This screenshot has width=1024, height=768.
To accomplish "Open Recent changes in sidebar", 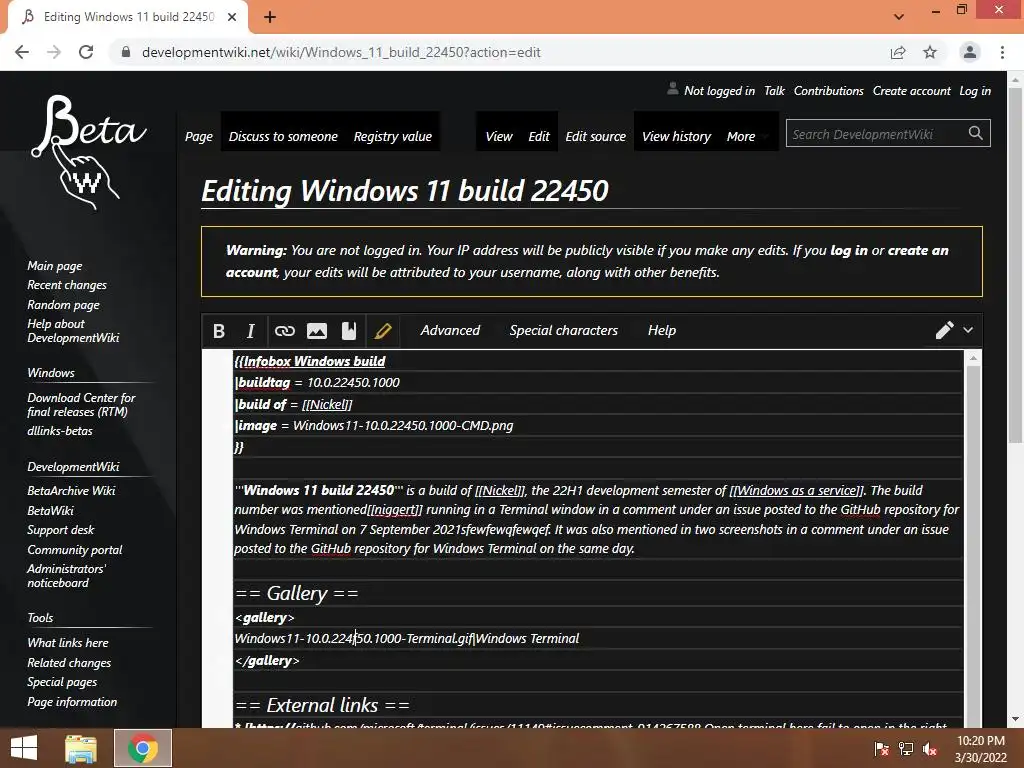I will click(67, 285).
